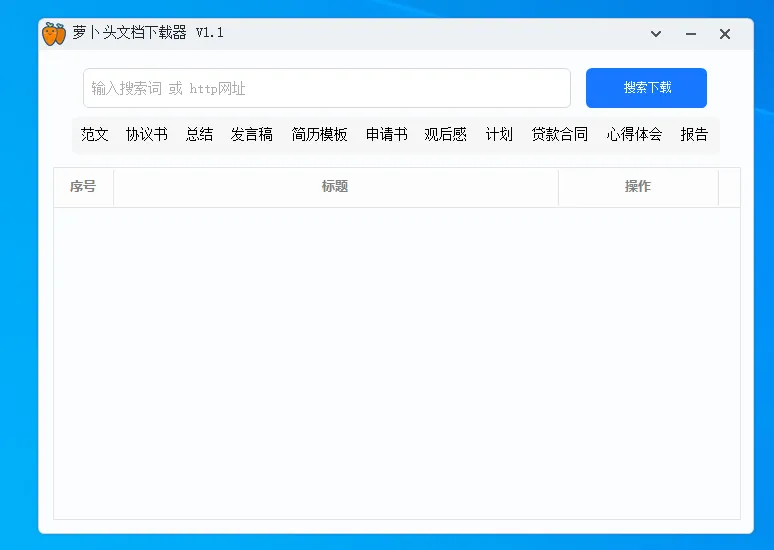Select the 简历模板 category tag
This screenshot has height=550, width=774.
319,134
